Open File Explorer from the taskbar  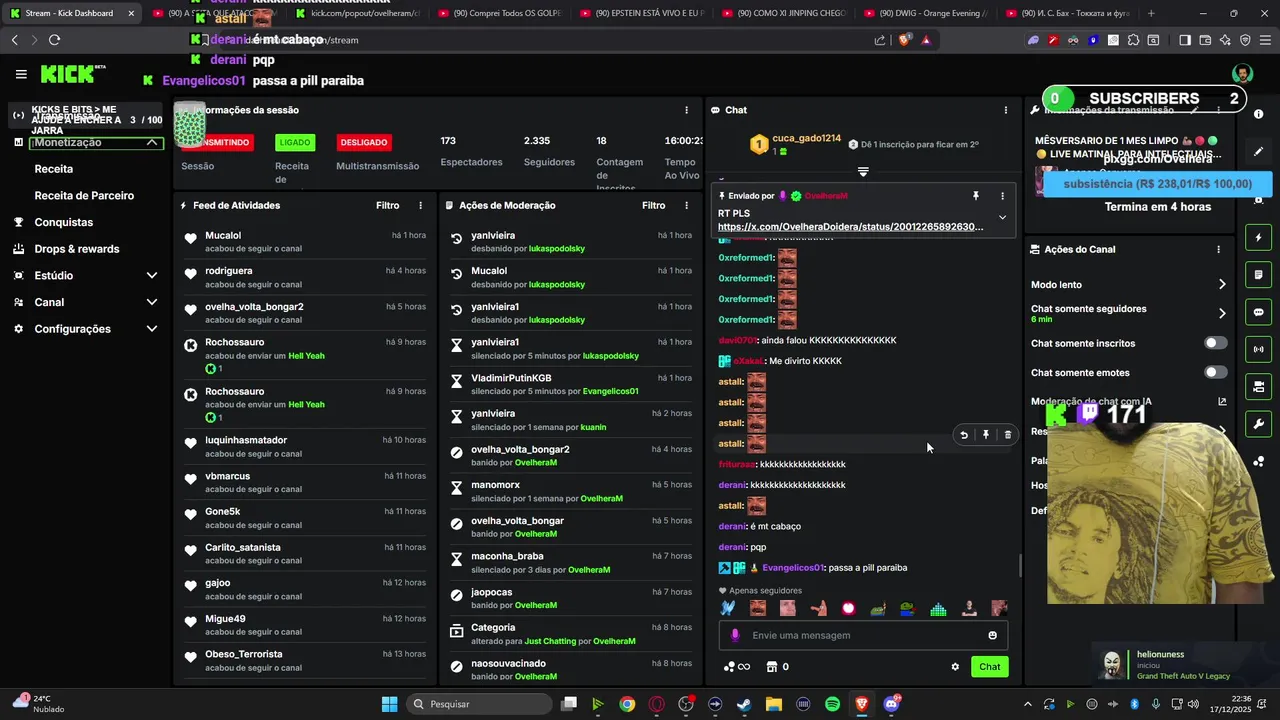tap(773, 704)
